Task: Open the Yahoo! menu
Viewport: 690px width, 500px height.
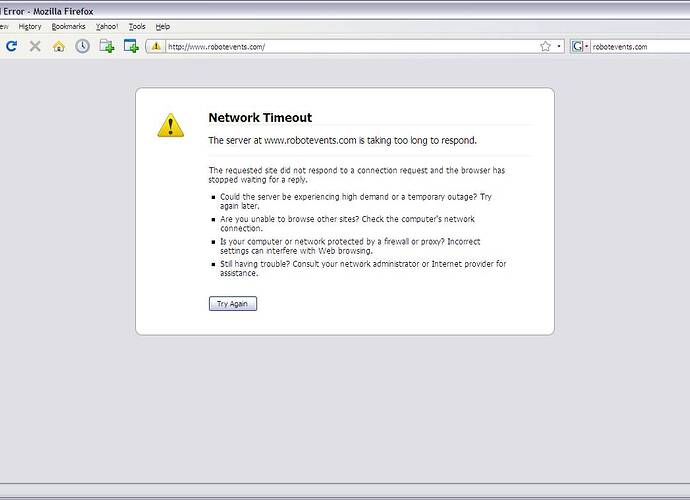Action: coord(107,26)
